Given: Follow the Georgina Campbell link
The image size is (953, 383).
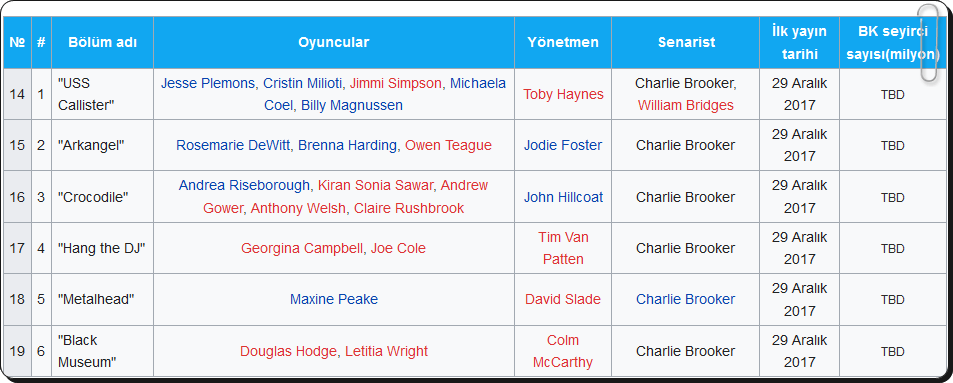Looking at the screenshot, I should [301, 248].
